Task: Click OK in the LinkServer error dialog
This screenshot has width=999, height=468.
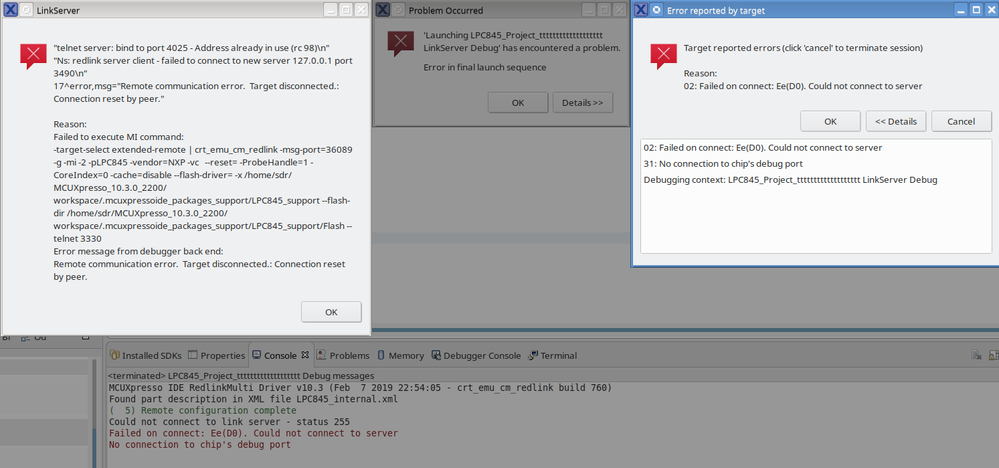Action: click(x=331, y=312)
